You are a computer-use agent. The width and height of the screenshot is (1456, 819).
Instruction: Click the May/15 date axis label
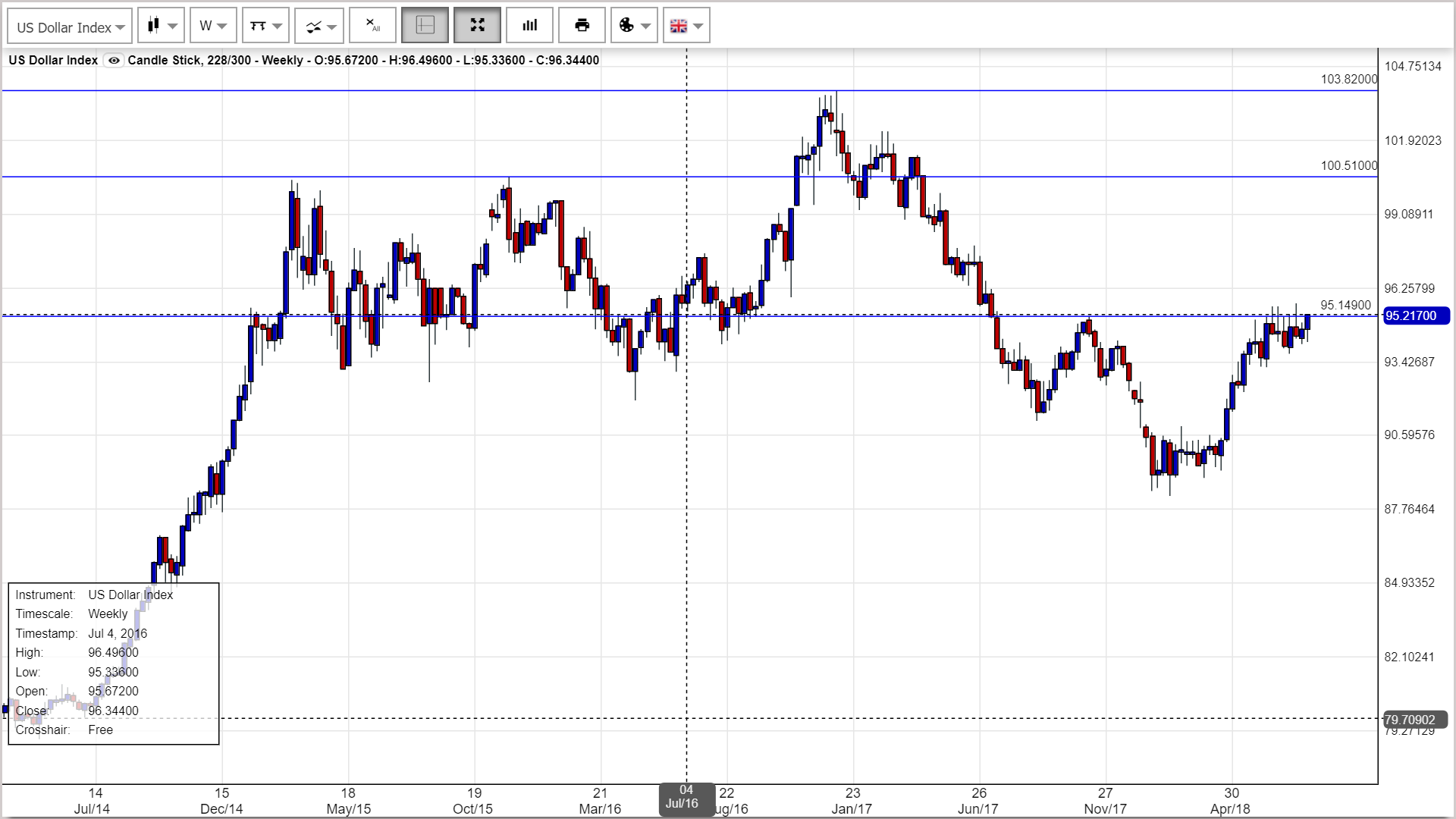(348, 801)
